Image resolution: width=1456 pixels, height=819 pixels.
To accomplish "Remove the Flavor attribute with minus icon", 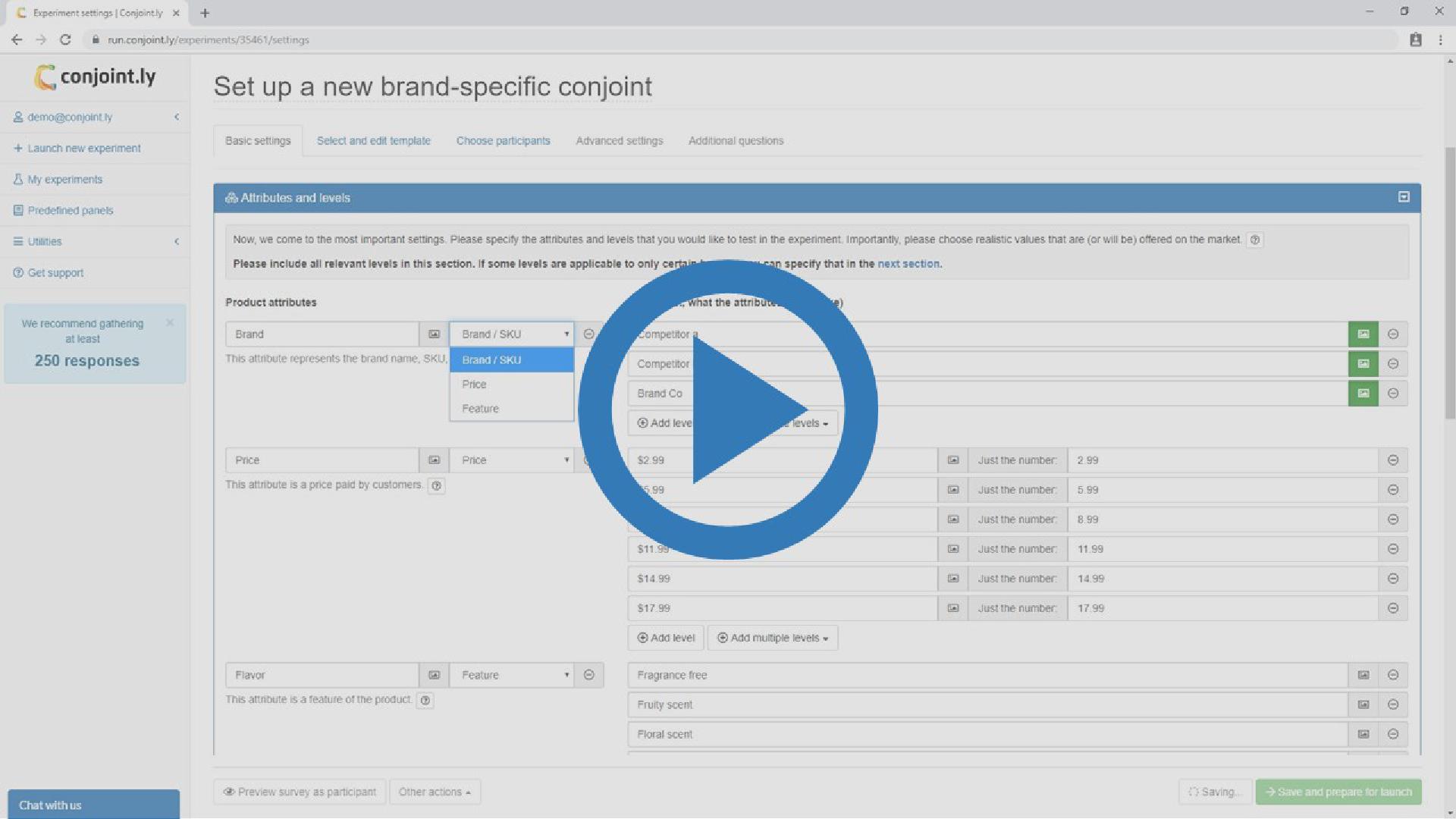I will (589, 675).
